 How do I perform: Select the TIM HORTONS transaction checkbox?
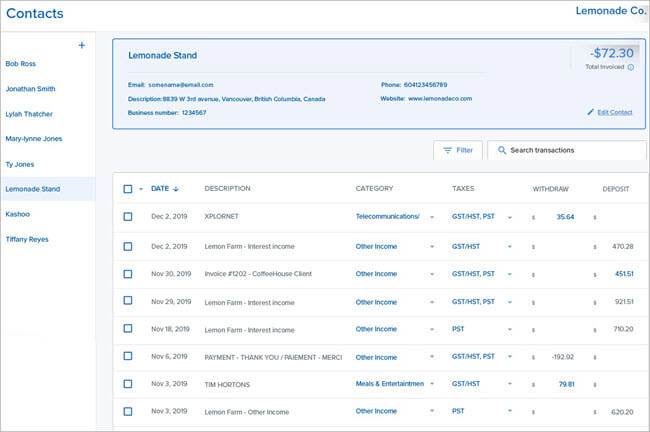tap(127, 383)
